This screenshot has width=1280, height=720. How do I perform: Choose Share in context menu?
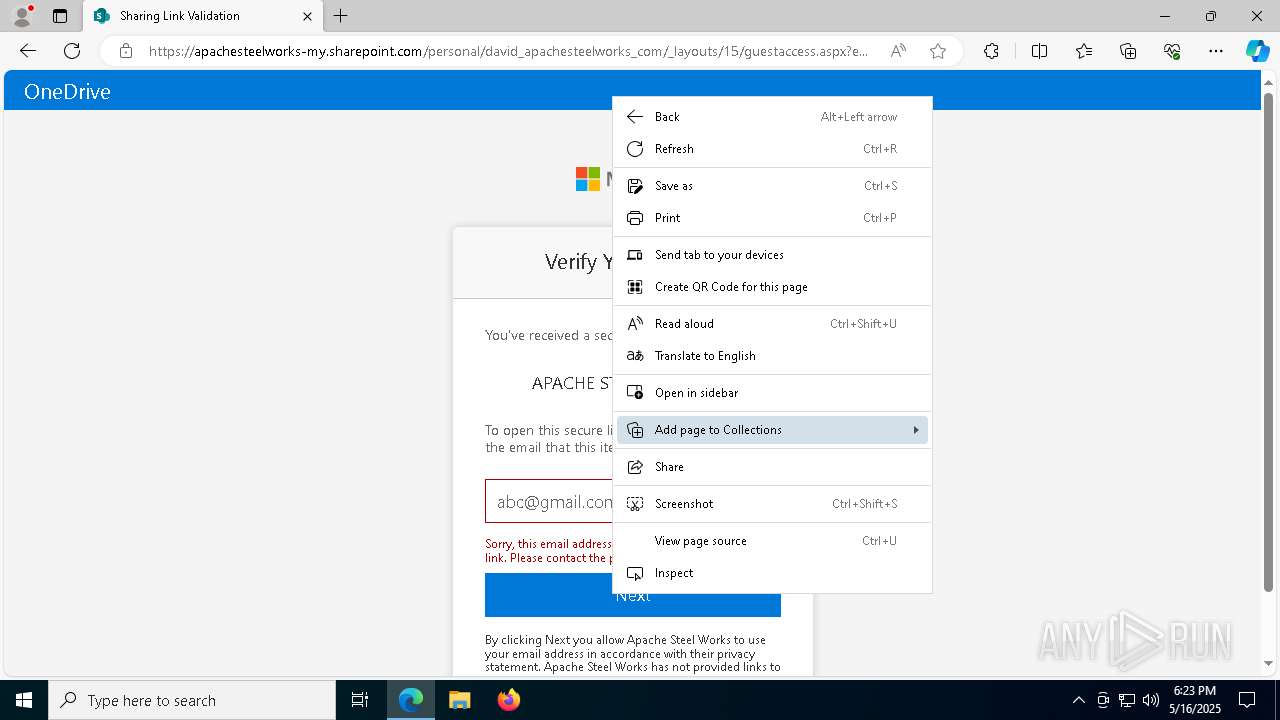tap(772, 467)
